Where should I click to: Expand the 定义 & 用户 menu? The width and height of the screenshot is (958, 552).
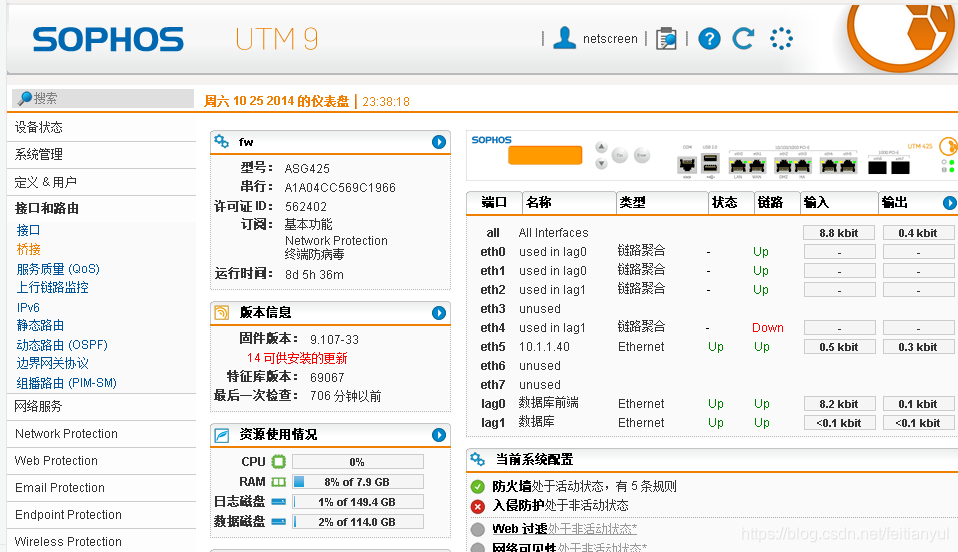tap(101, 182)
